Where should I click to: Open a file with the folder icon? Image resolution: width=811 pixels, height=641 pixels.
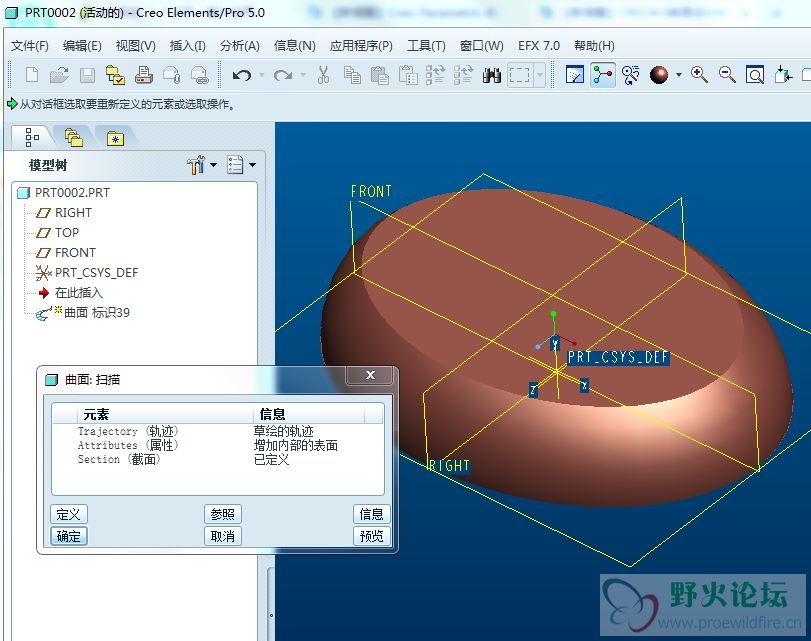tap(59, 76)
